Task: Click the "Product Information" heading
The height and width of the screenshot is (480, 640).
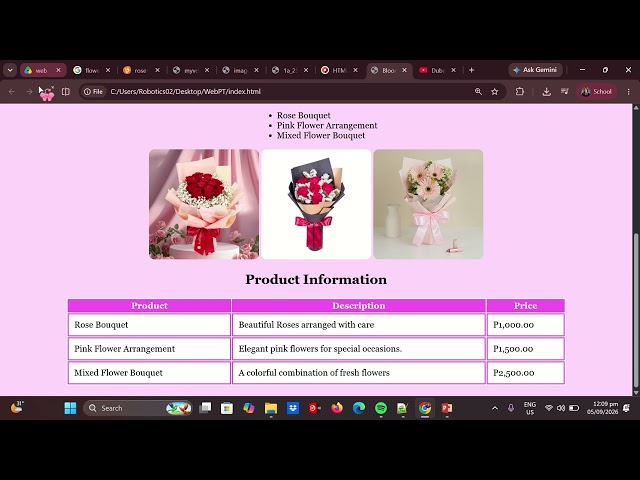Action: click(x=316, y=279)
